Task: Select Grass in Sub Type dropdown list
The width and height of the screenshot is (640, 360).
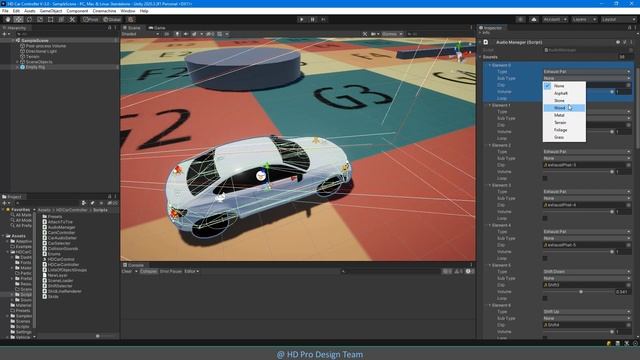Action: point(564,137)
